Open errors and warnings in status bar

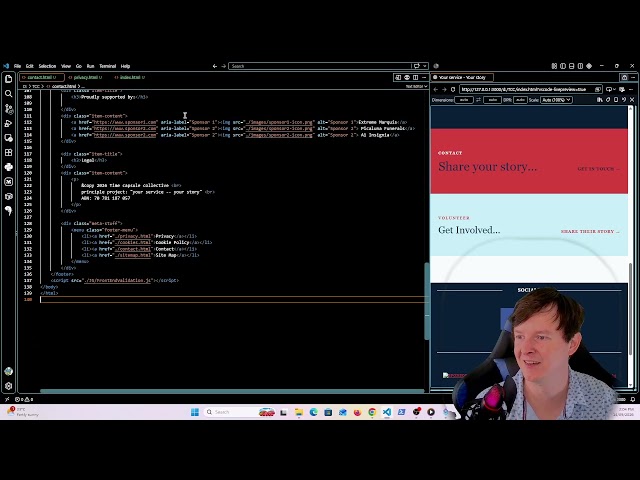tap(24, 399)
